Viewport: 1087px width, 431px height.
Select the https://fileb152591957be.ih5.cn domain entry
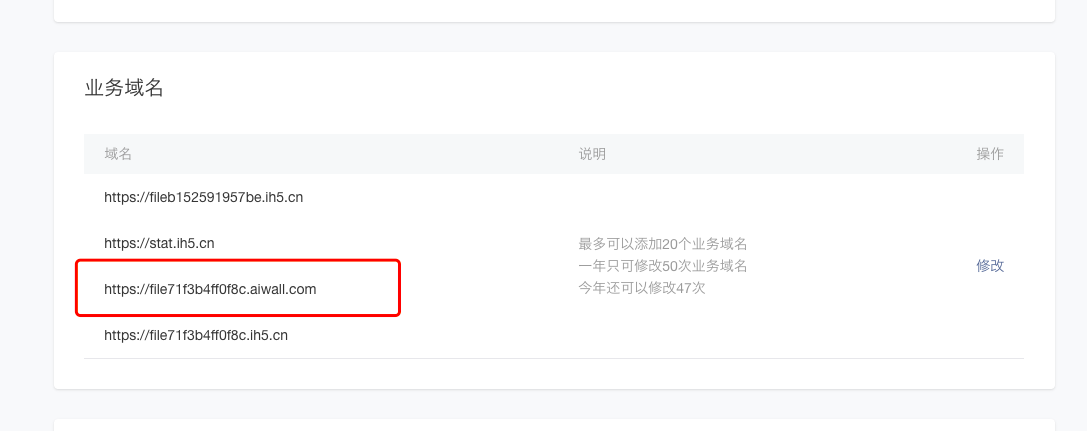tap(203, 197)
